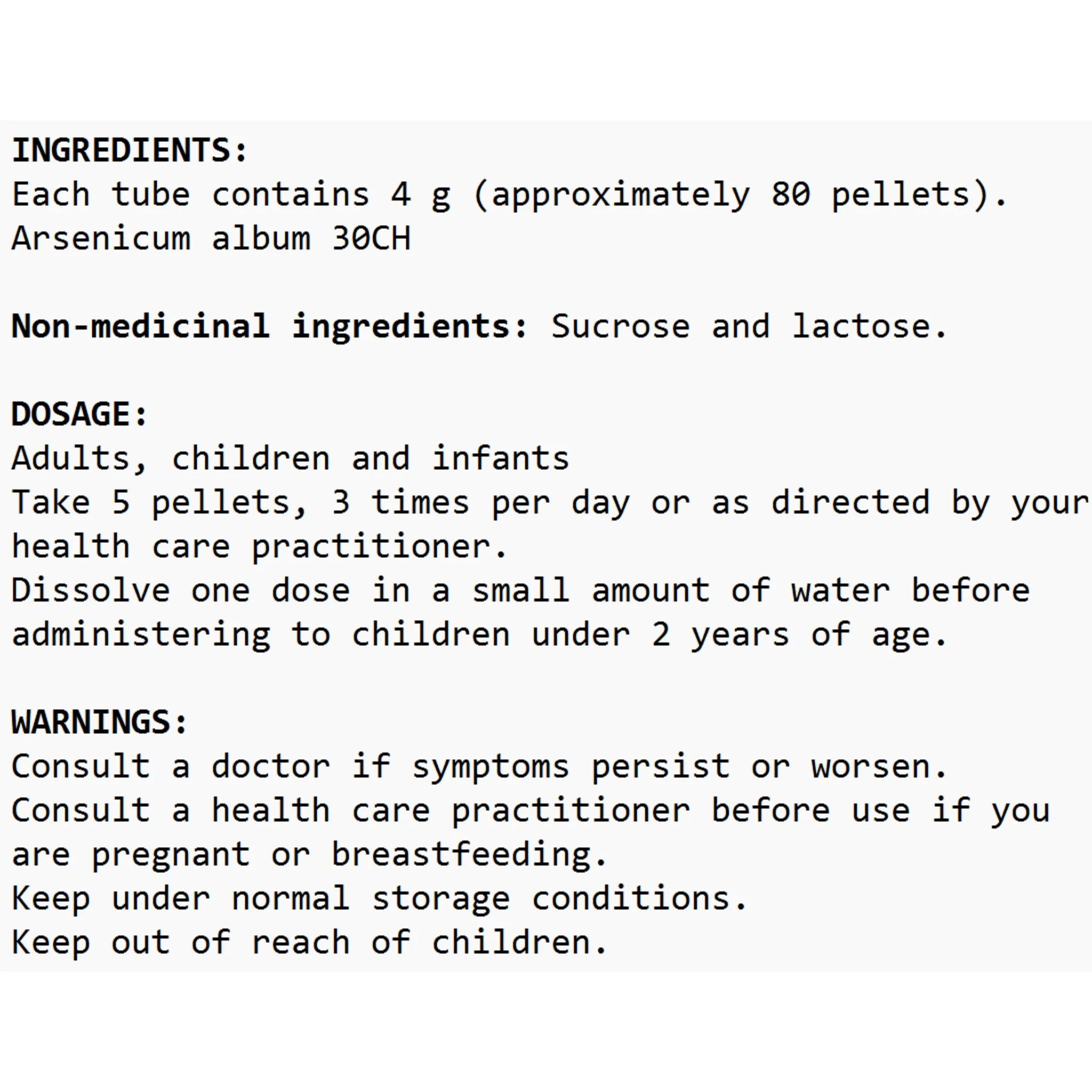Click 'Each tube contains 4 g' text
The height and width of the screenshot is (1092, 1092).
tap(231, 195)
